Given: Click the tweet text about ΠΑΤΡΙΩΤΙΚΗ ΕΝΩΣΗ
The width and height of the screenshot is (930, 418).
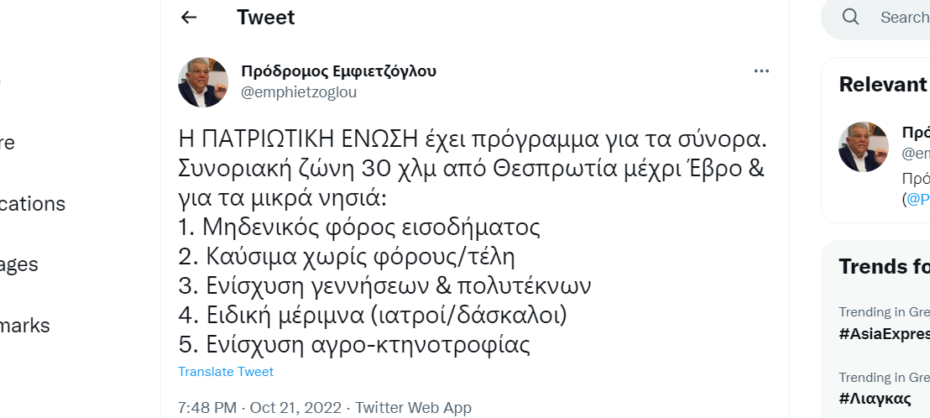Looking at the screenshot, I should [473, 242].
